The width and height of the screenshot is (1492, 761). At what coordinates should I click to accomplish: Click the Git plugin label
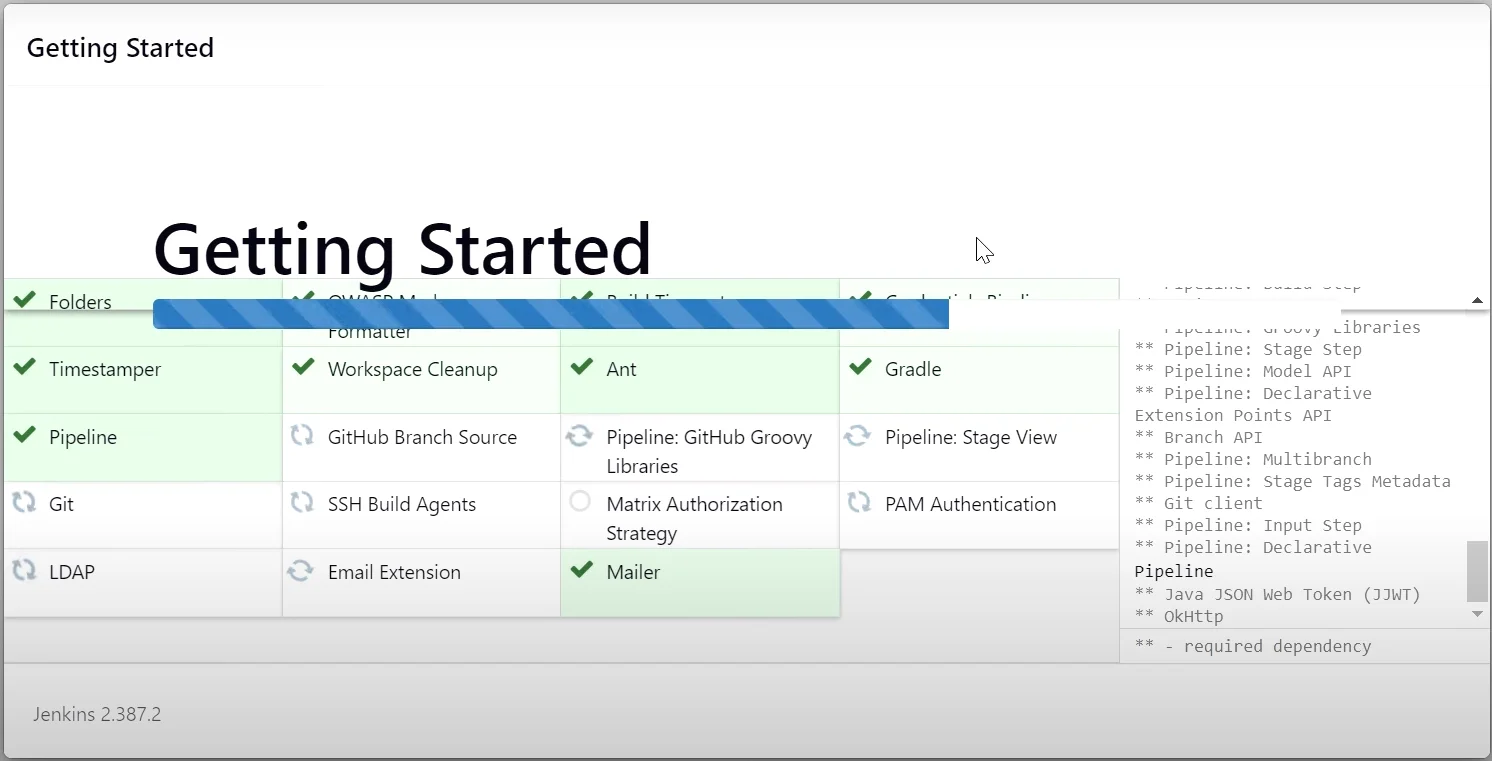[x=61, y=504]
